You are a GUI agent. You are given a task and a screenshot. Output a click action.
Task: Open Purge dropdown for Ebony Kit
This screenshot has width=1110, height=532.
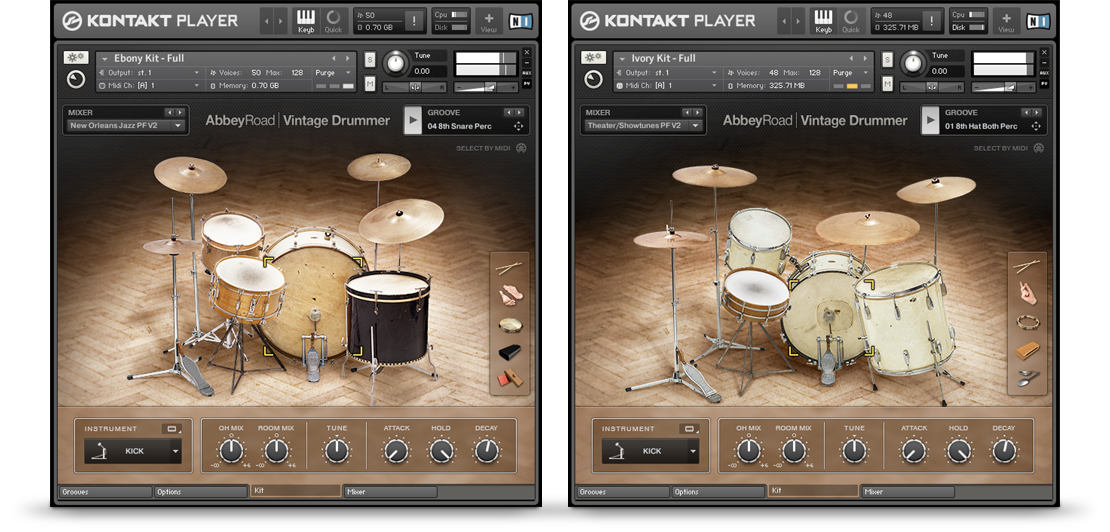(x=334, y=73)
